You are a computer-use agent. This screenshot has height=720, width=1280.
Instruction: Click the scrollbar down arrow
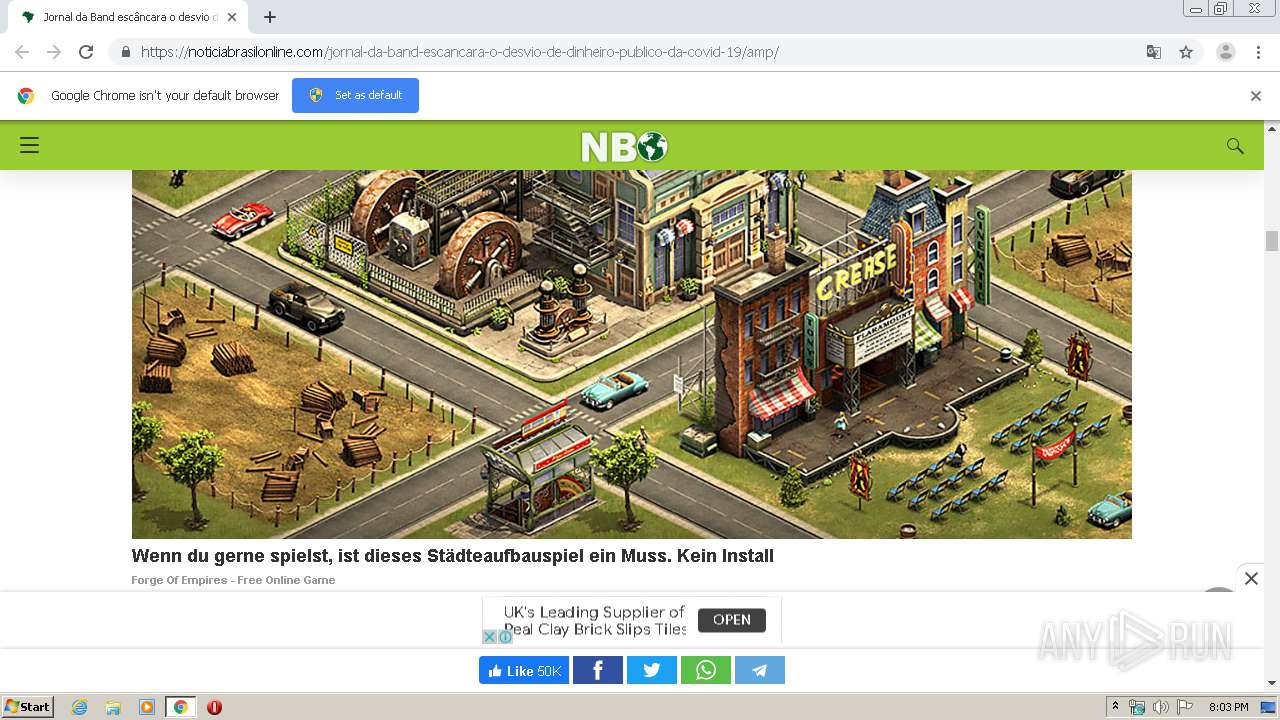[1272, 683]
